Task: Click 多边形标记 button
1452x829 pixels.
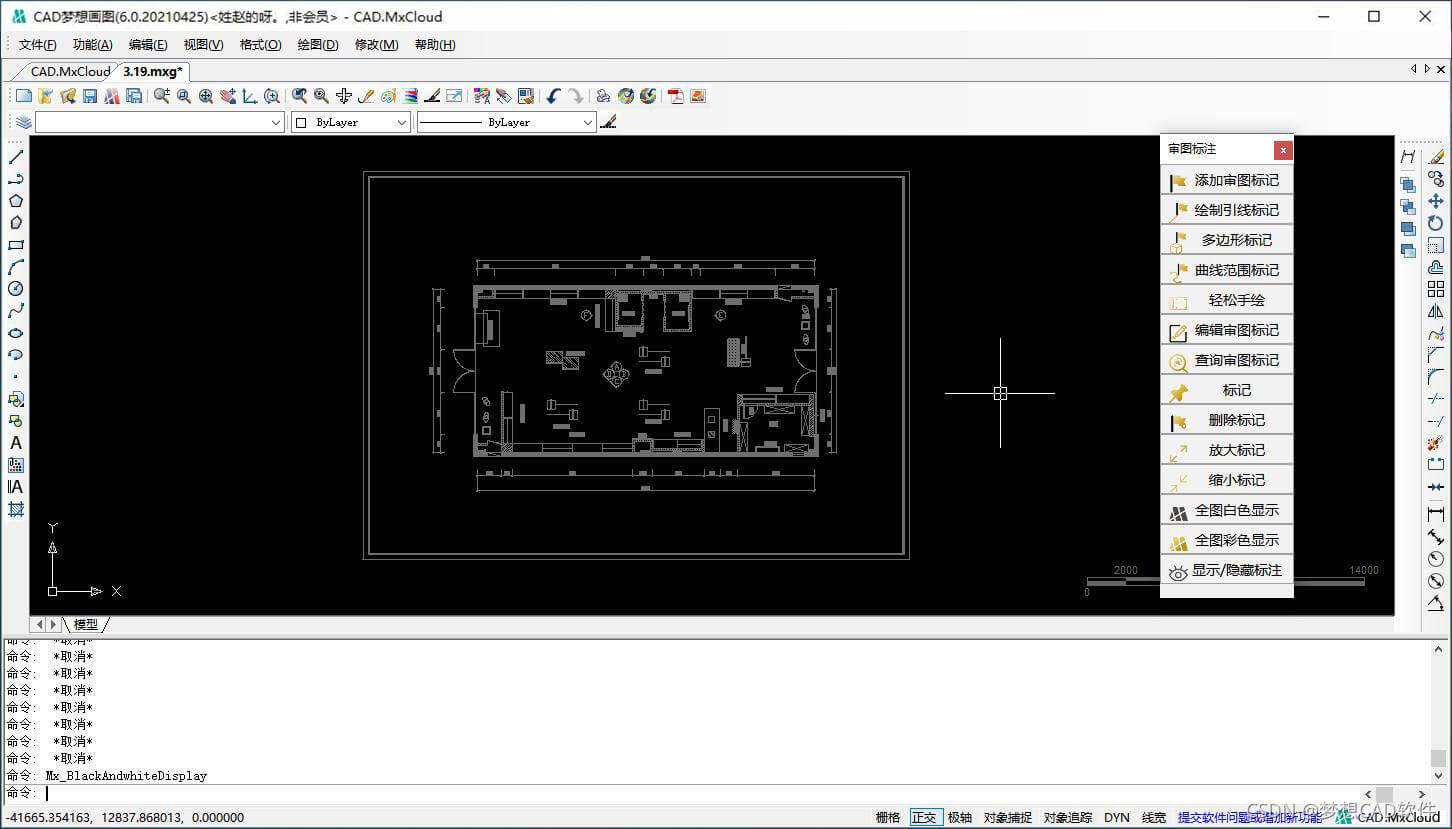Action: point(1227,240)
